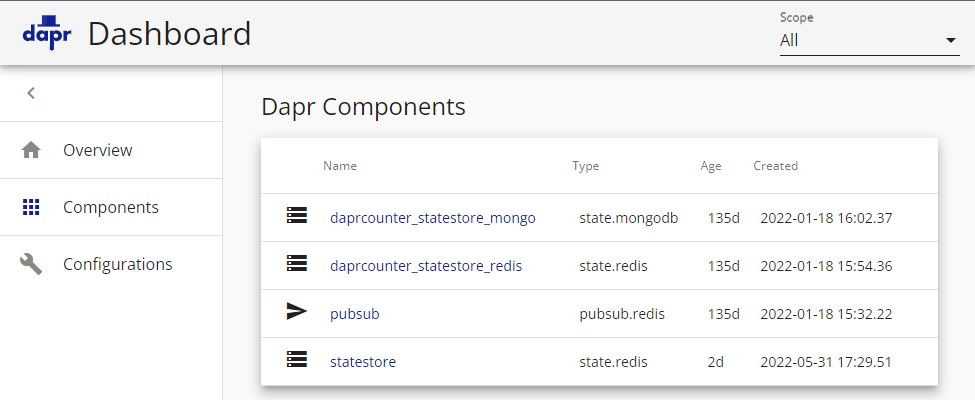Click the statestore row storage icon
This screenshot has height=400, width=975.
click(x=296, y=359)
